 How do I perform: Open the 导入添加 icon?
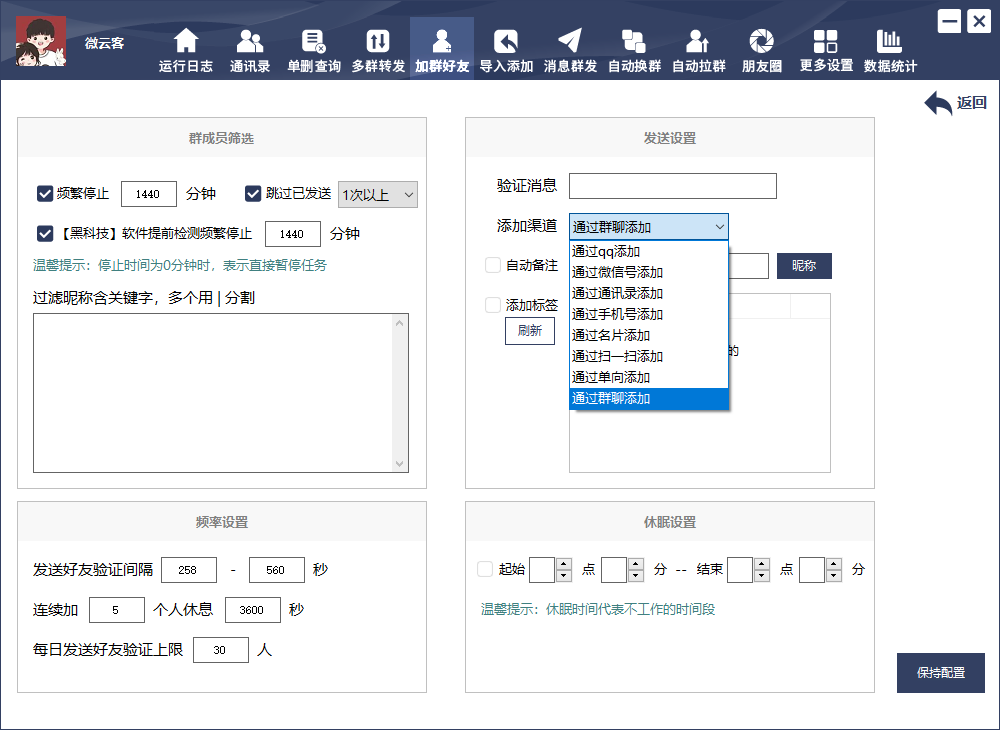point(506,41)
